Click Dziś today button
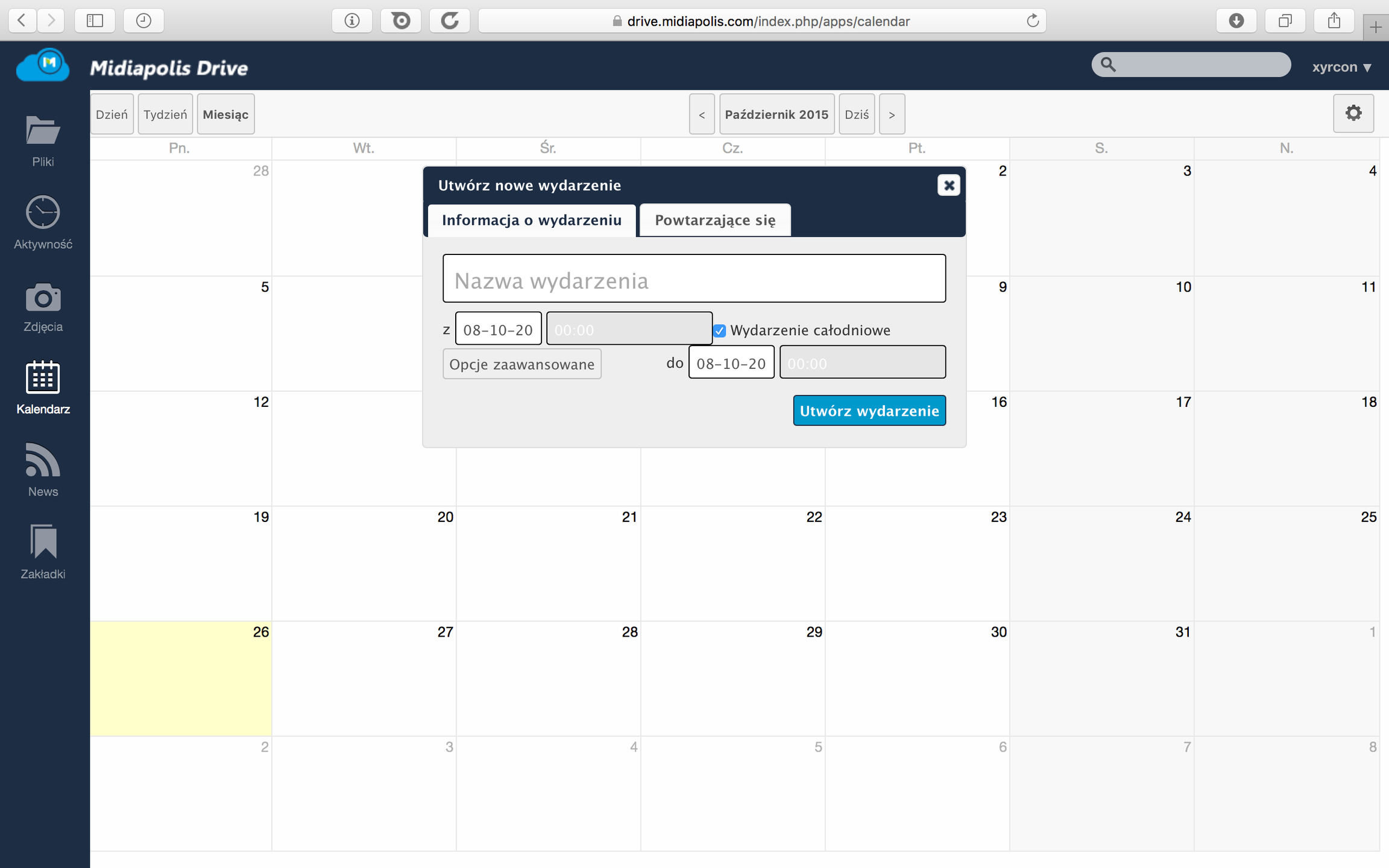1389x868 pixels. pos(856,115)
